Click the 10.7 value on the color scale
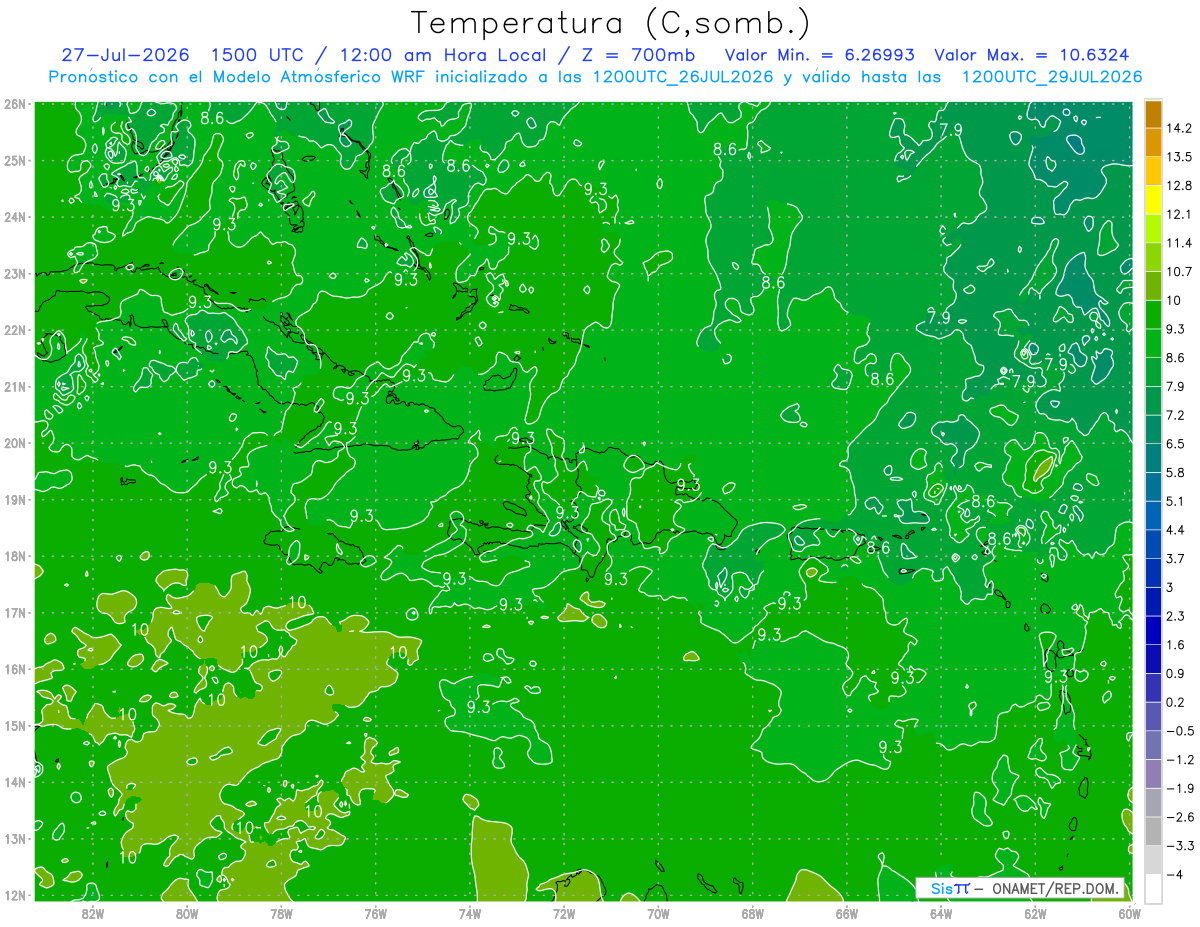 click(1179, 272)
